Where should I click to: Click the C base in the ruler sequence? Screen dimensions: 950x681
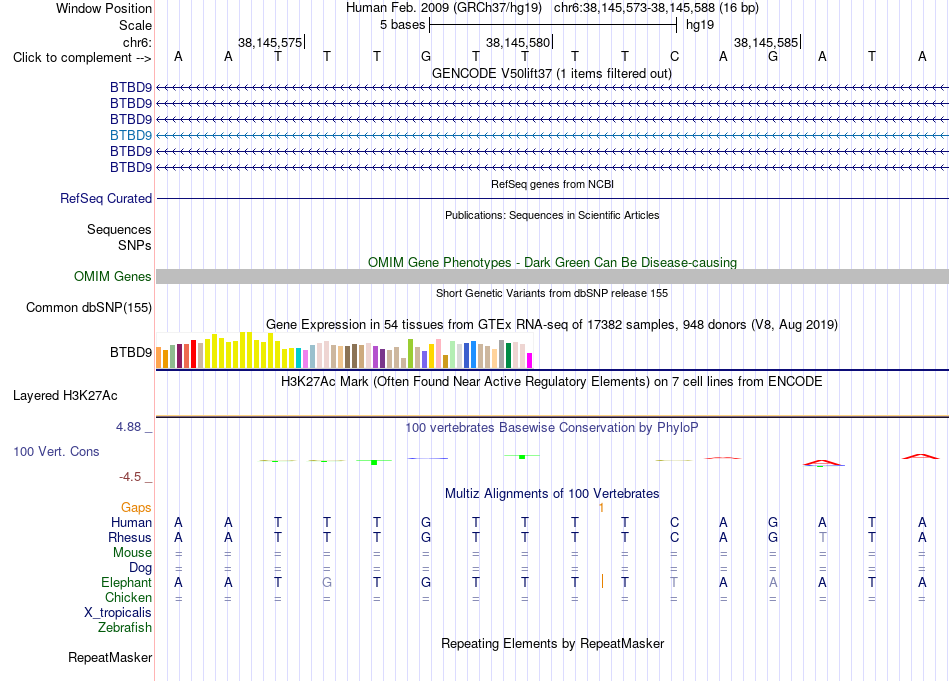tap(674, 56)
